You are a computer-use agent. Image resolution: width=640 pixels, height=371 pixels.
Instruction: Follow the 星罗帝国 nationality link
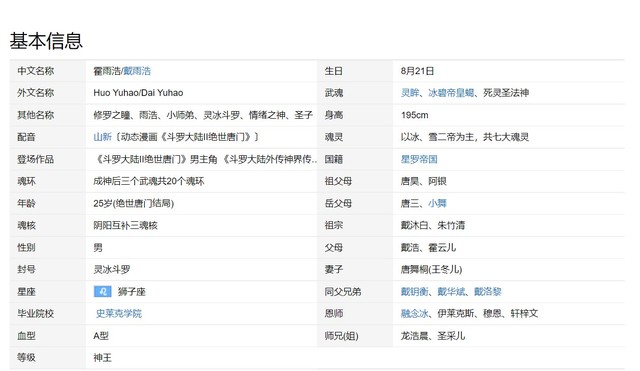[419, 159]
